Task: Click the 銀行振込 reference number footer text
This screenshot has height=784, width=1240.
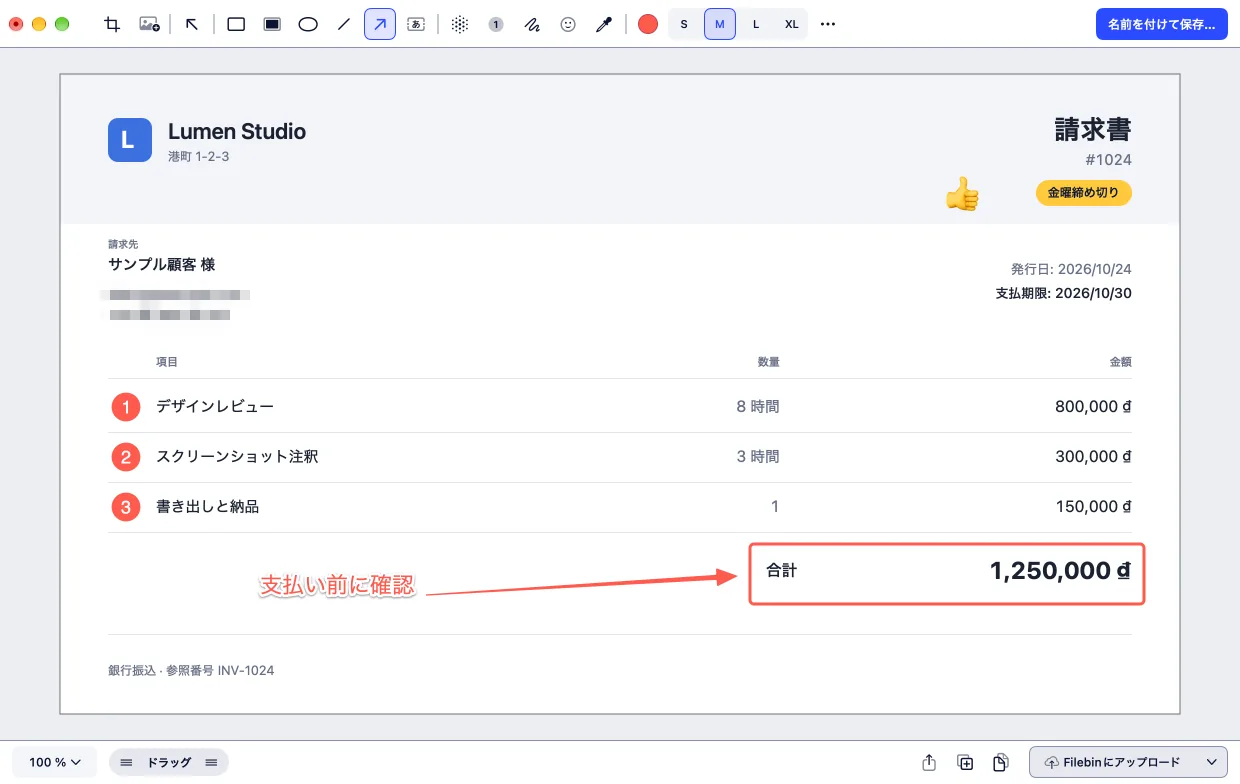Action: [191, 670]
